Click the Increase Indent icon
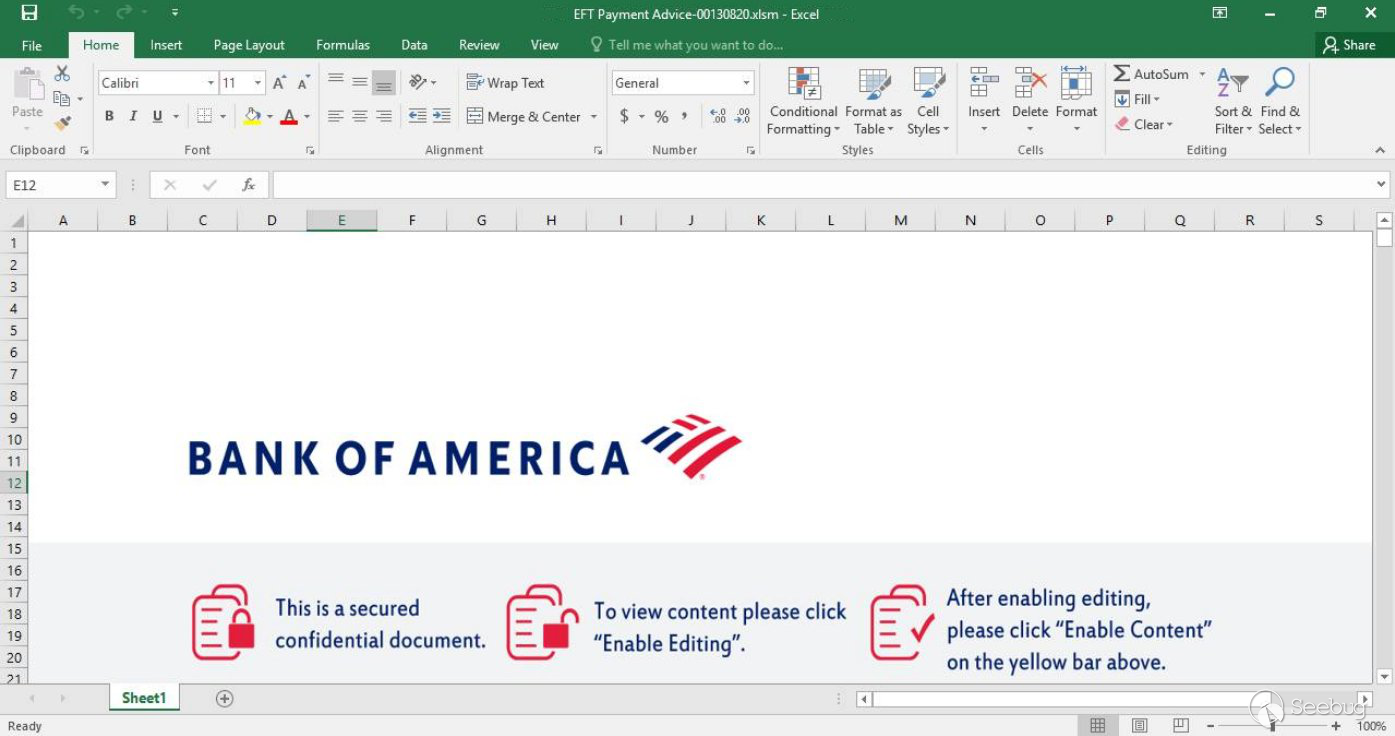Viewport: 1395px width, 736px height. point(441,116)
